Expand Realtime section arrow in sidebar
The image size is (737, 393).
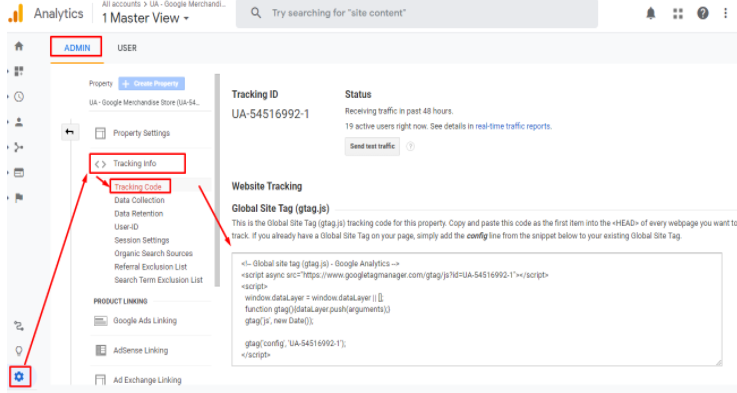8,97
